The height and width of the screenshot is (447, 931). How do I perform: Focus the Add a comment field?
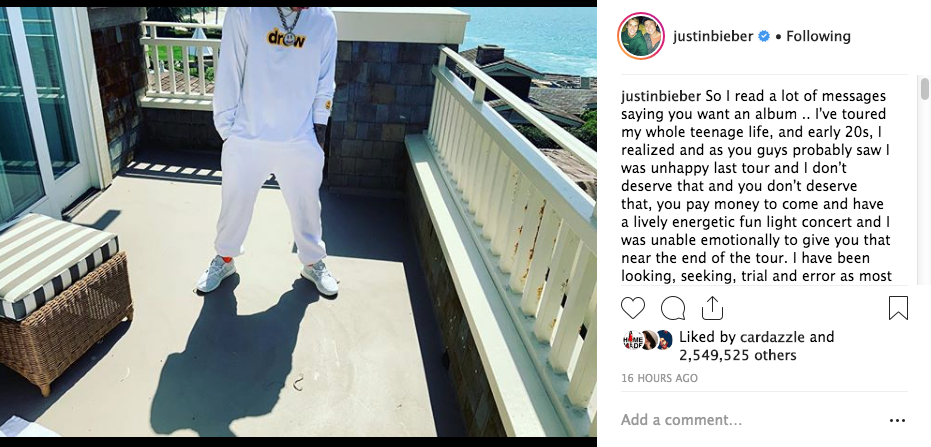pyautogui.click(x=749, y=420)
